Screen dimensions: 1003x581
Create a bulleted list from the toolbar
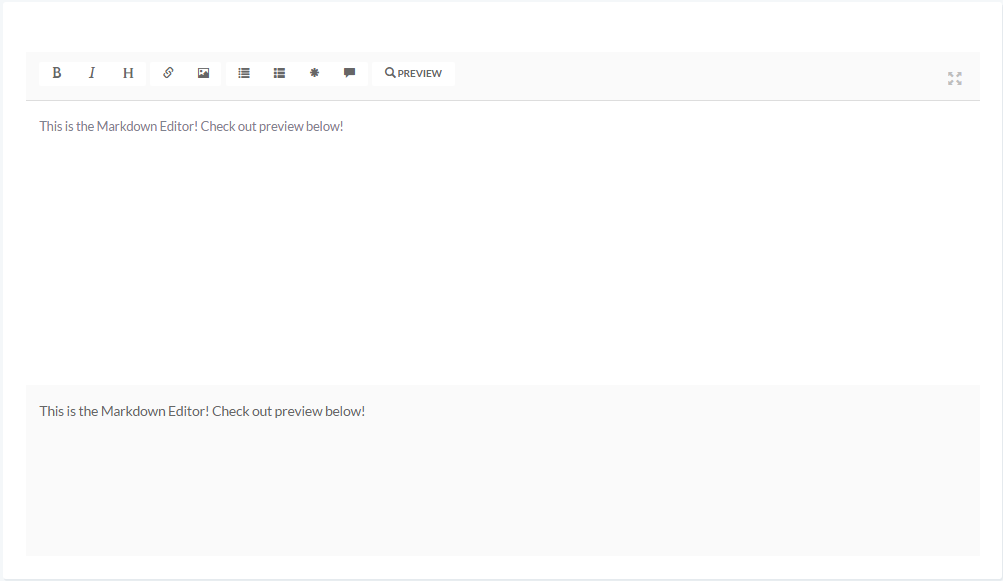point(244,73)
